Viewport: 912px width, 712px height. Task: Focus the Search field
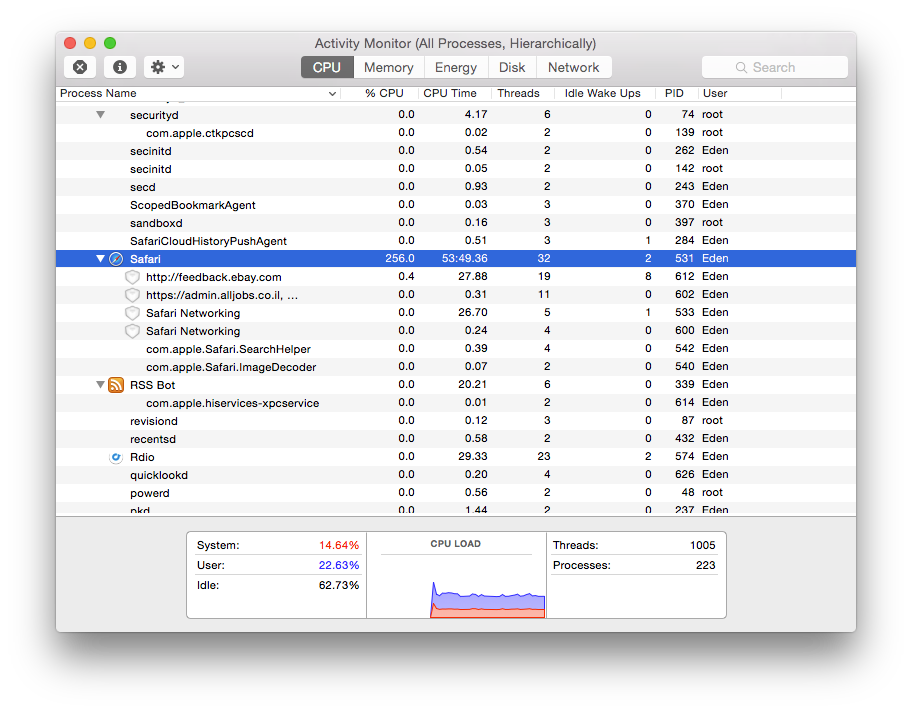(x=775, y=67)
